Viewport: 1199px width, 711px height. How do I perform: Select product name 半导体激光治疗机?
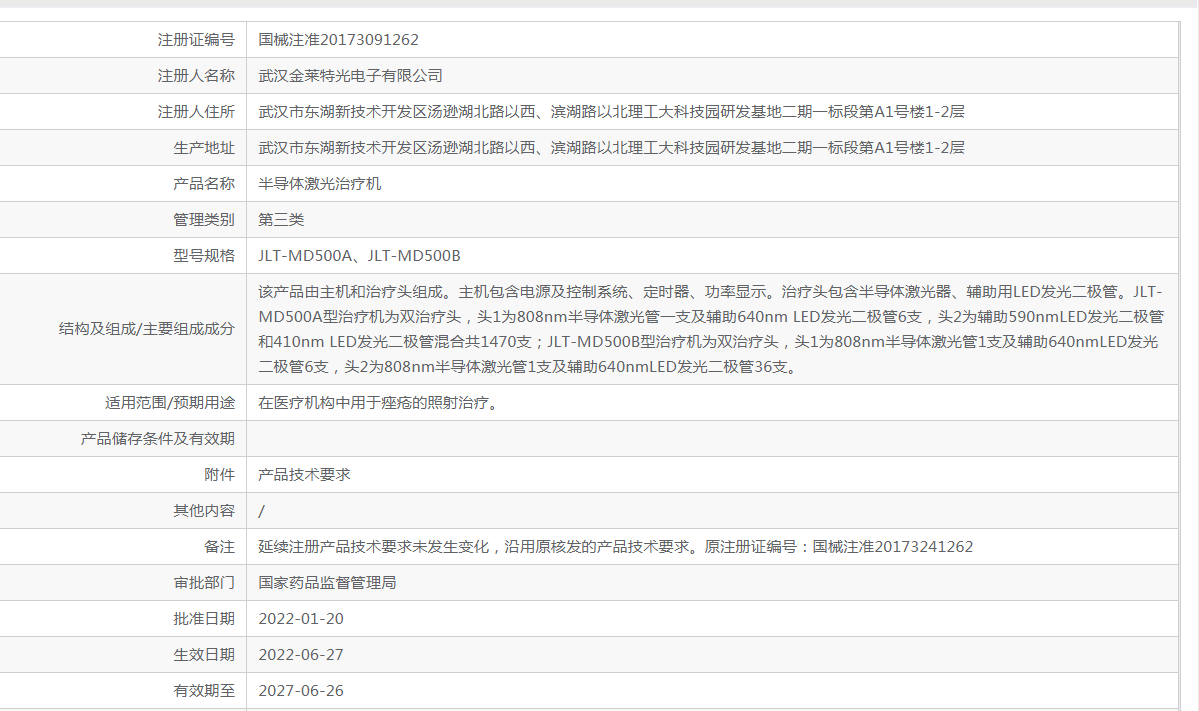(320, 183)
